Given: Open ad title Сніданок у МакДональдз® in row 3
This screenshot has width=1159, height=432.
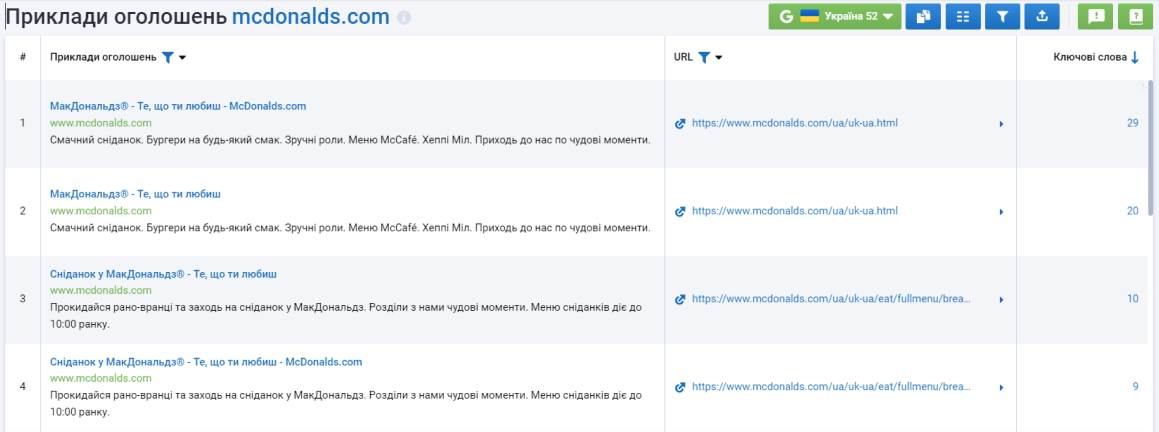Looking at the screenshot, I should tap(163, 274).
